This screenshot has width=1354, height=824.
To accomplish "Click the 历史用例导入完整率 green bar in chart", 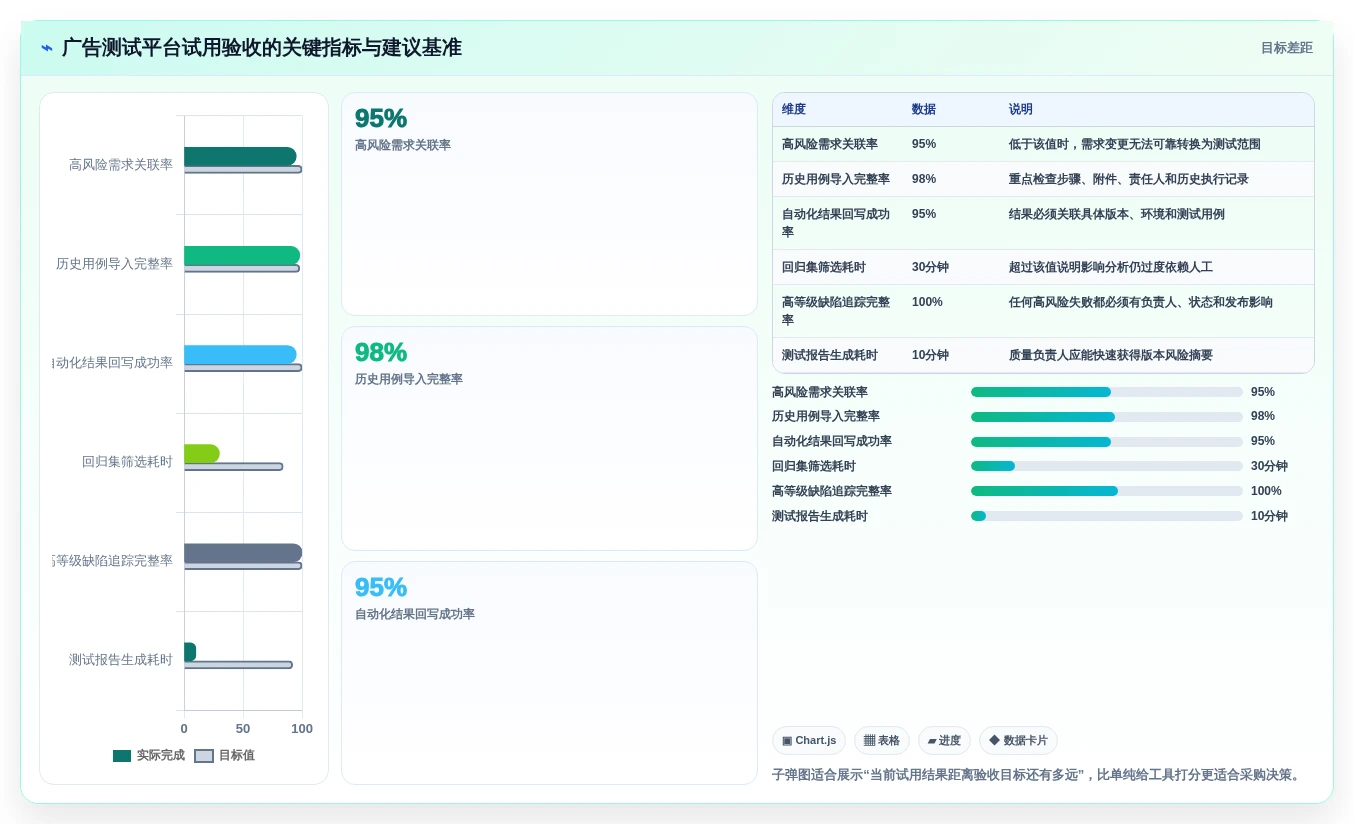I will click(x=242, y=255).
